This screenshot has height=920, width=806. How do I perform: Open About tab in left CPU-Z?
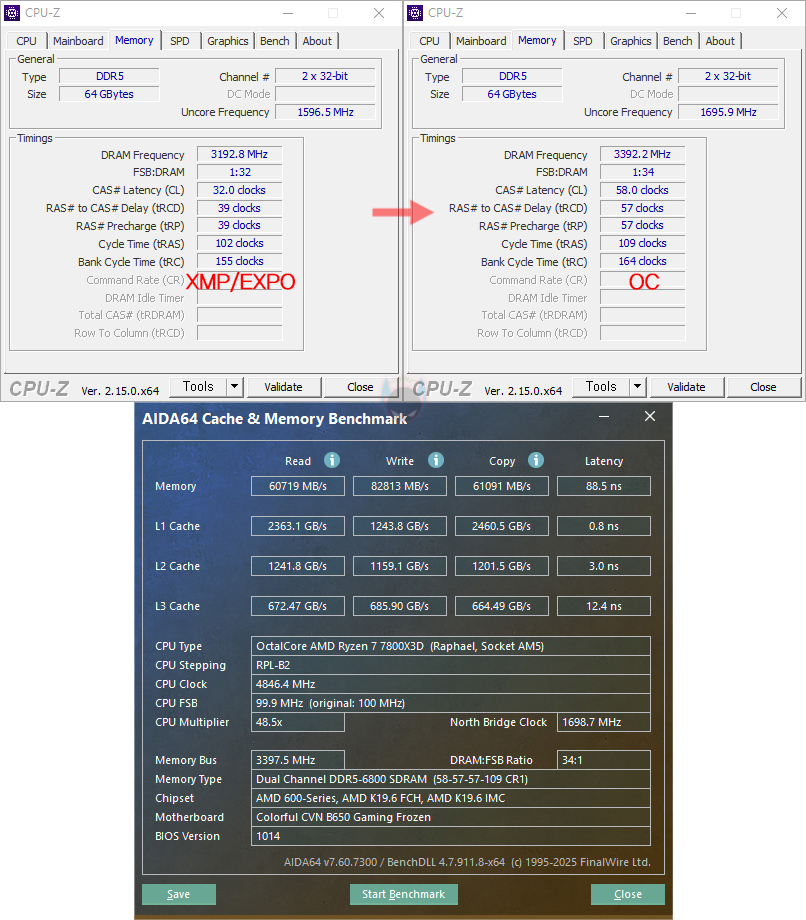[317, 41]
